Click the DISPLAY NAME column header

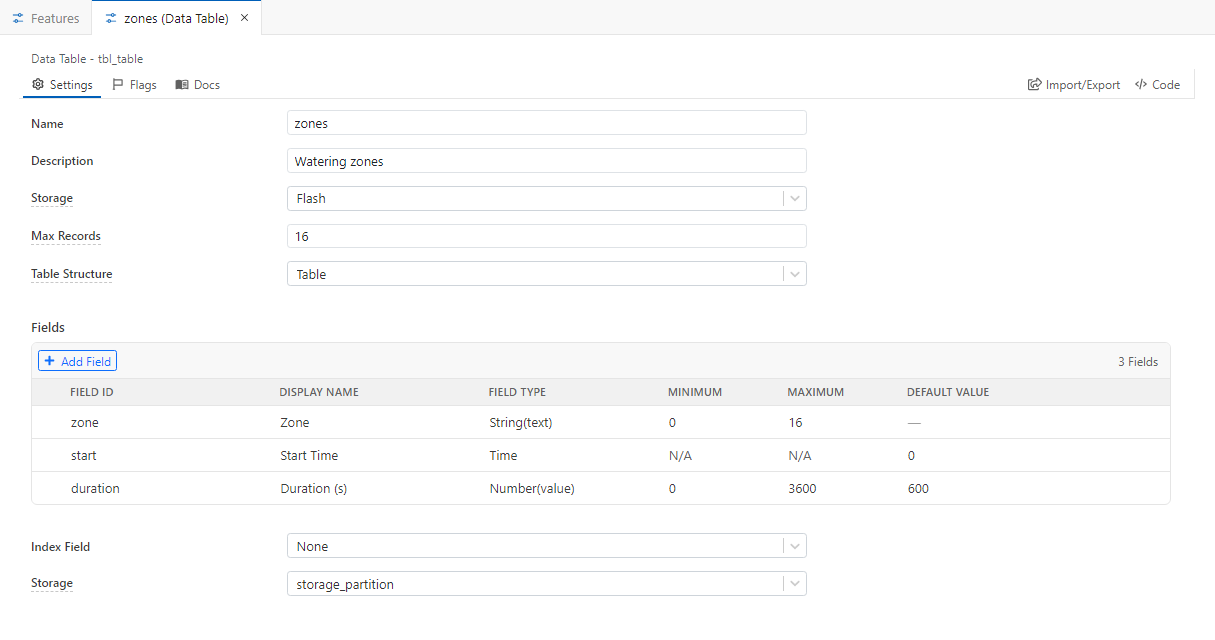[x=319, y=392]
